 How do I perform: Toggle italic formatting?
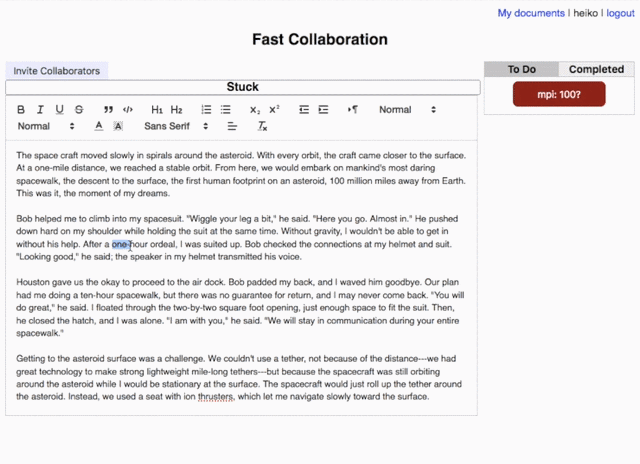point(42,109)
